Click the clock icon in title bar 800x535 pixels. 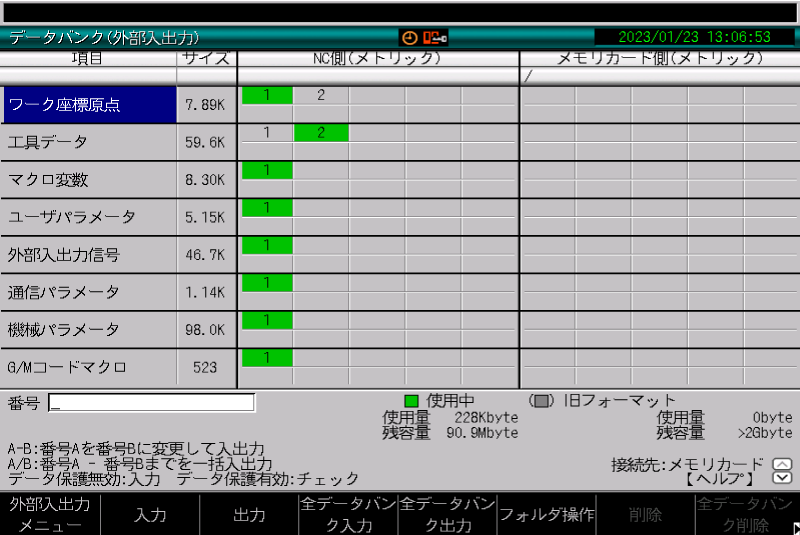pos(409,38)
